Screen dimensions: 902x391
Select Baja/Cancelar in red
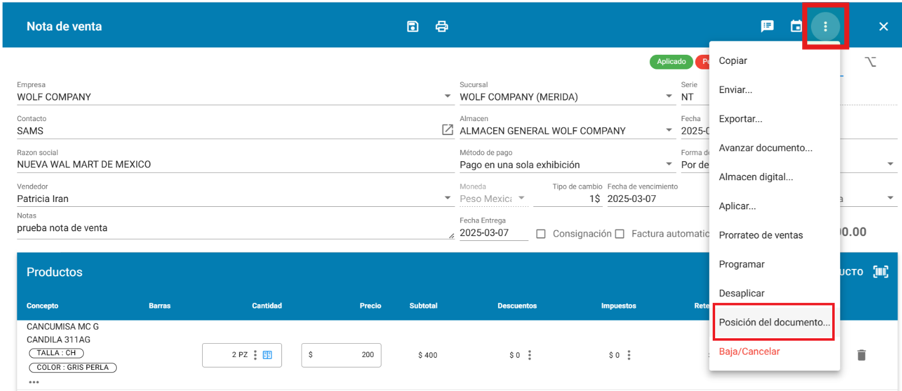[775, 351]
